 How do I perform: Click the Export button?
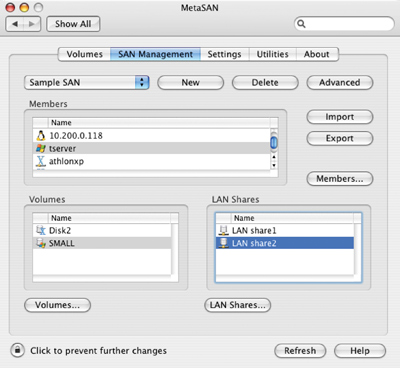click(340, 138)
